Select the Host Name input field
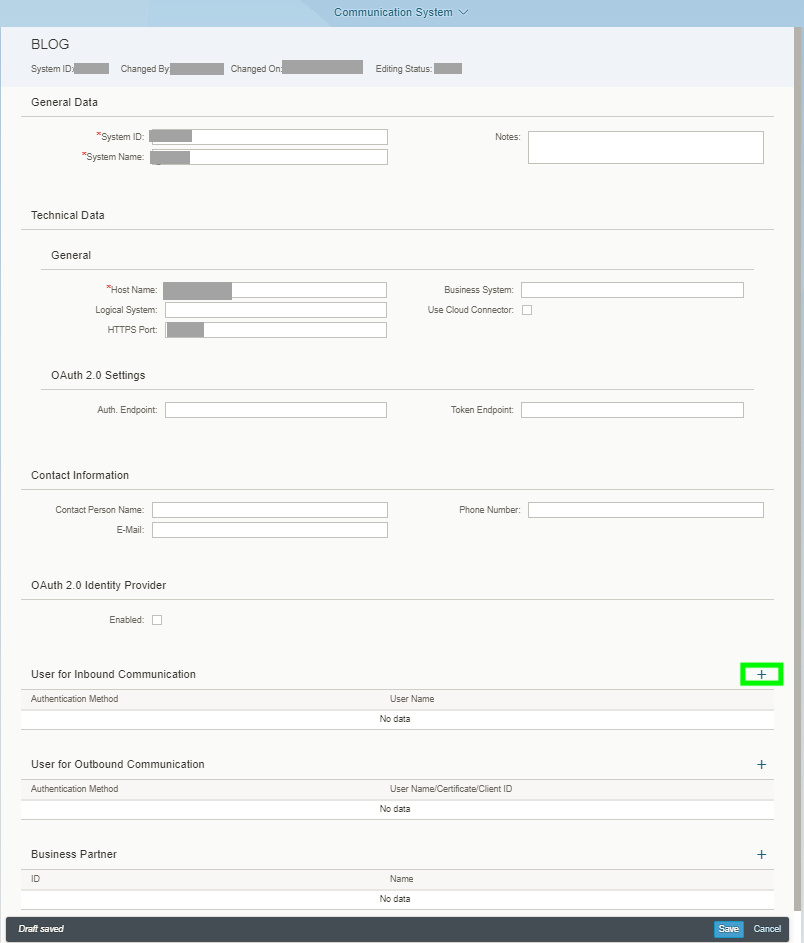 pos(275,290)
